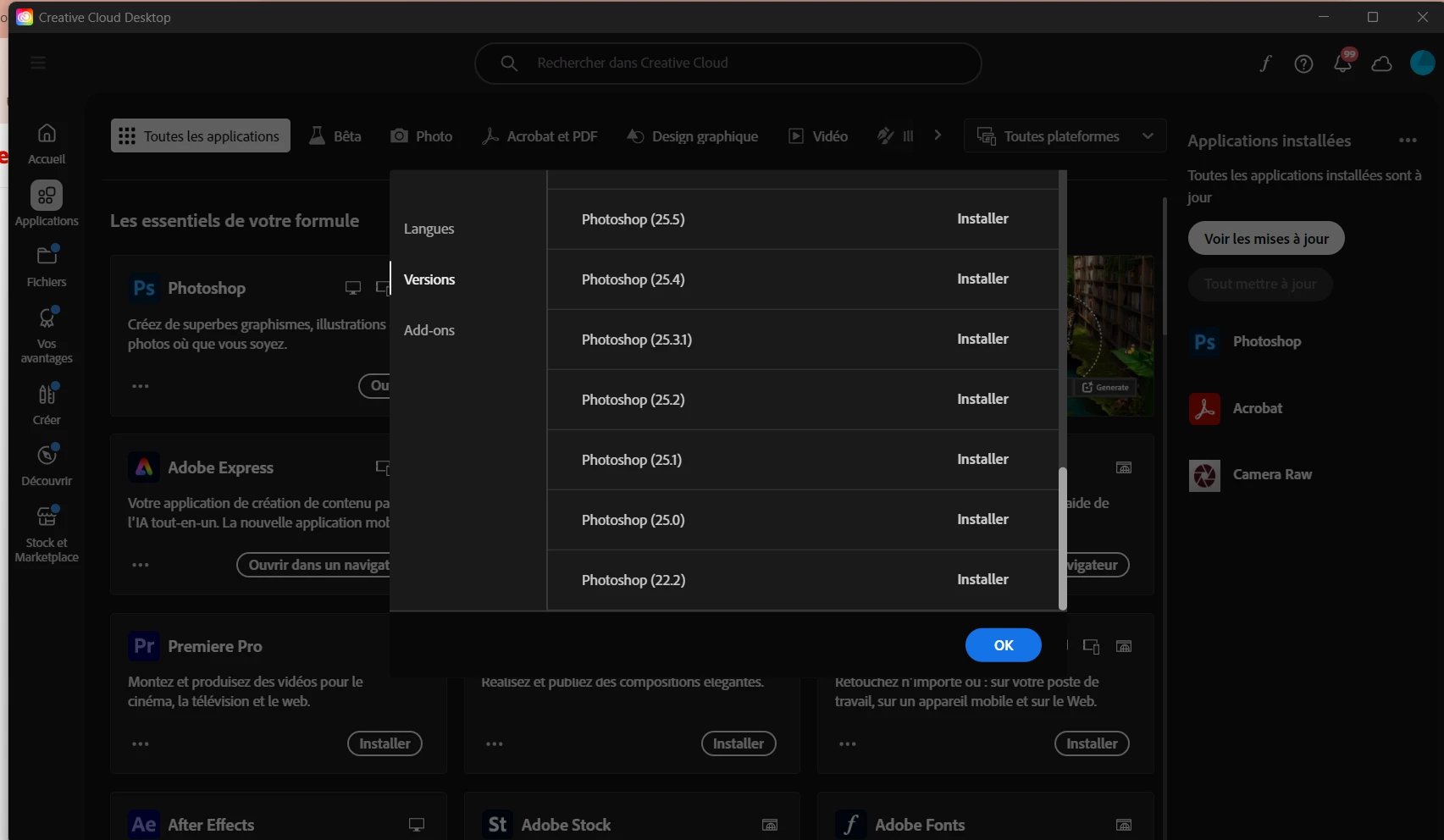This screenshot has height=840, width=1444.
Task: Switch to Bêta tab
Action: (x=335, y=135)
